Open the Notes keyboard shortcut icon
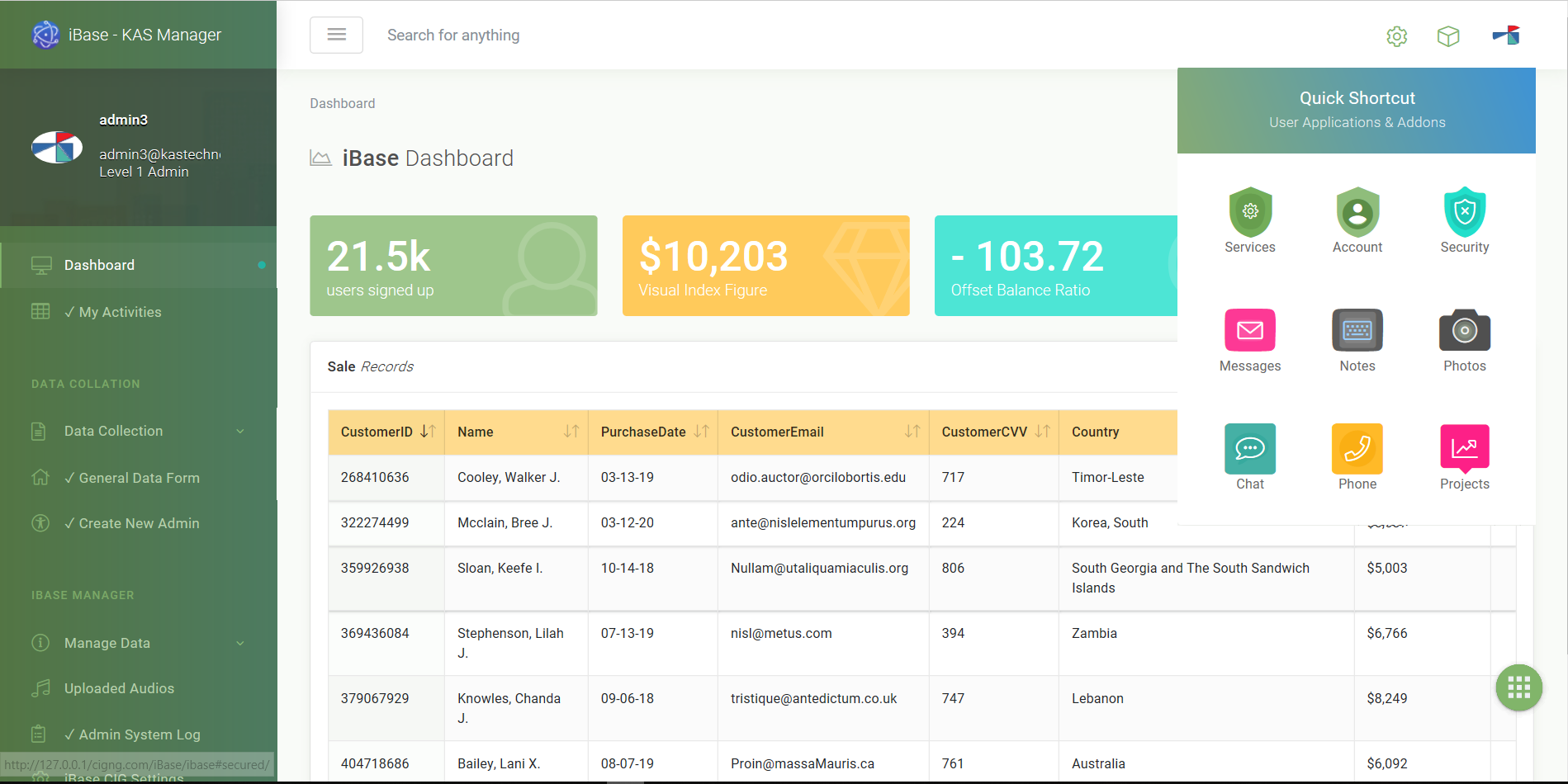The width and height of the screenshot is (1568, 784). click(1357, 331)
